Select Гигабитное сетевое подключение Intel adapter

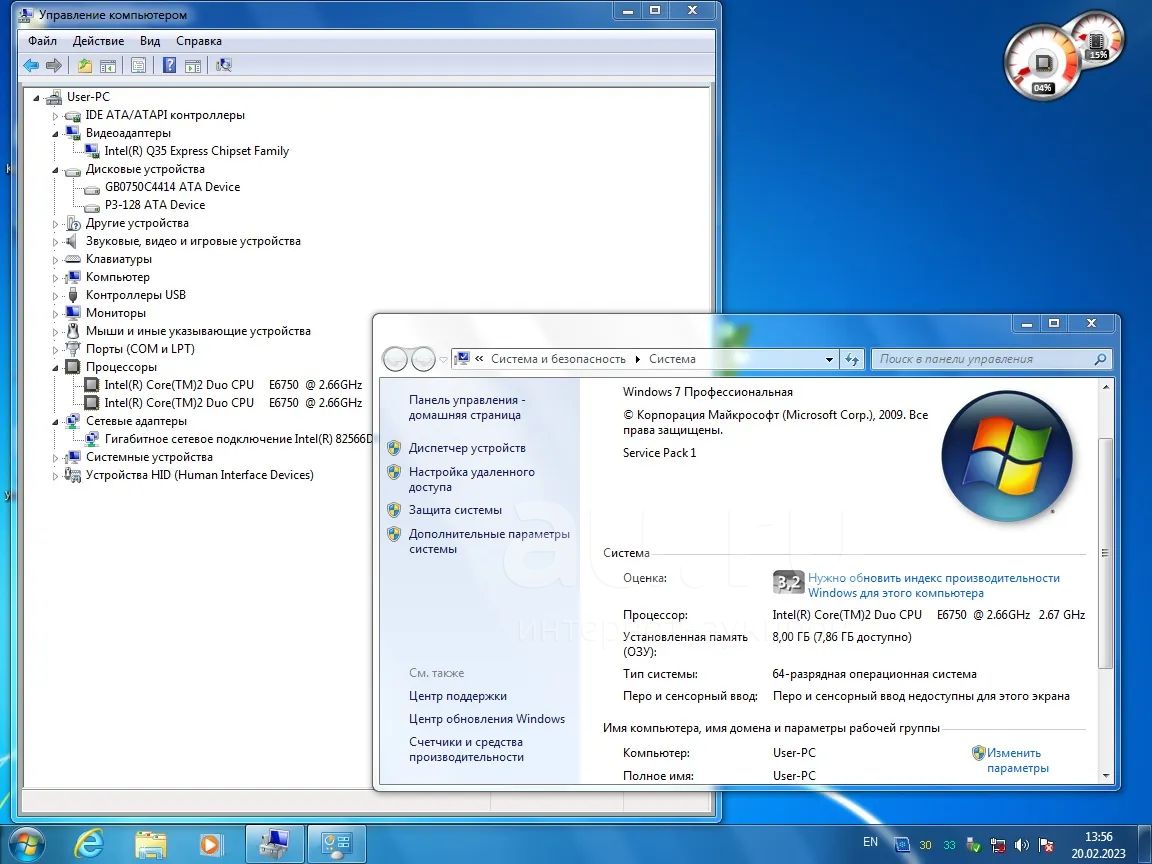click(239, 439)
